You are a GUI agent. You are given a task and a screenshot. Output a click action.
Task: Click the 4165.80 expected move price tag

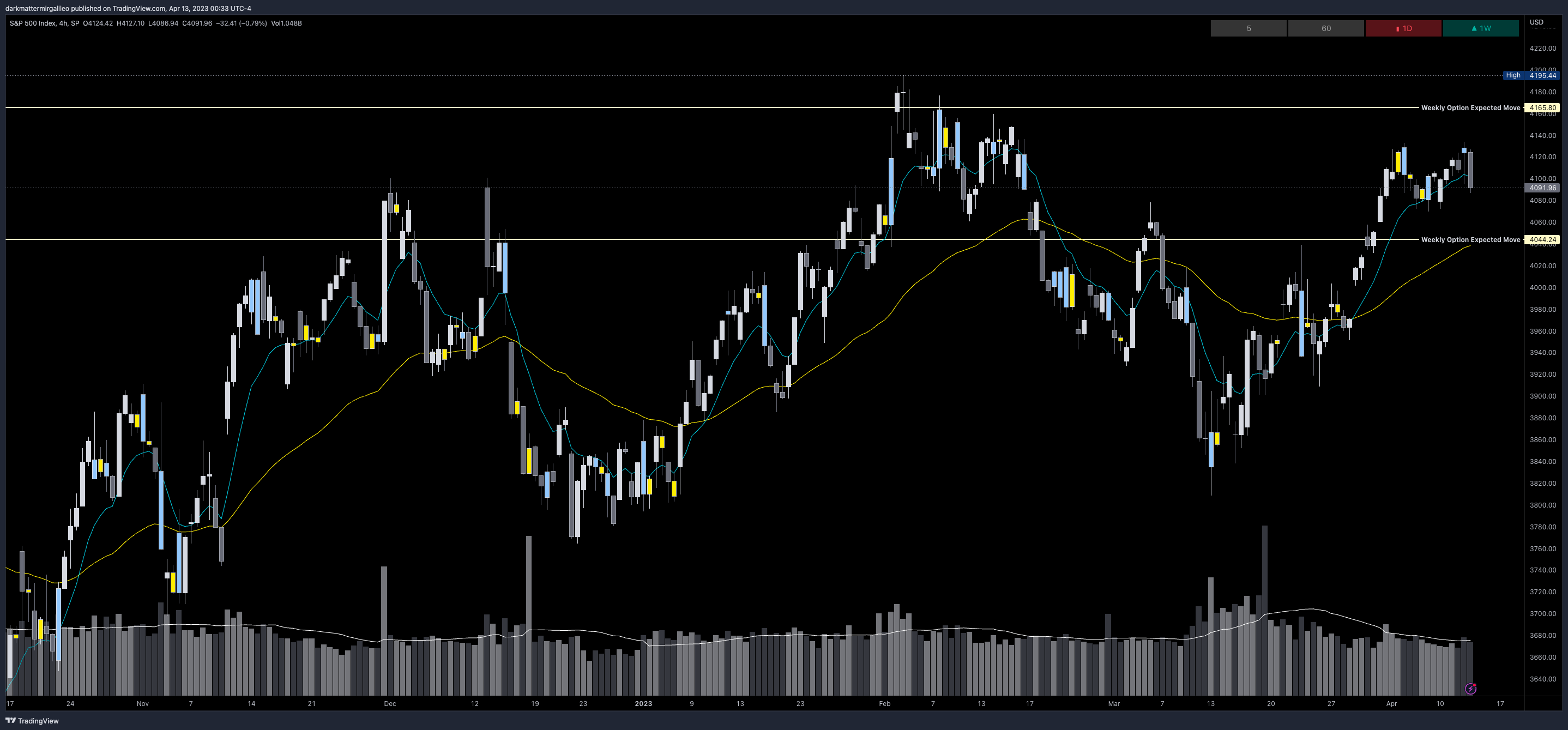coord(1542,108)
